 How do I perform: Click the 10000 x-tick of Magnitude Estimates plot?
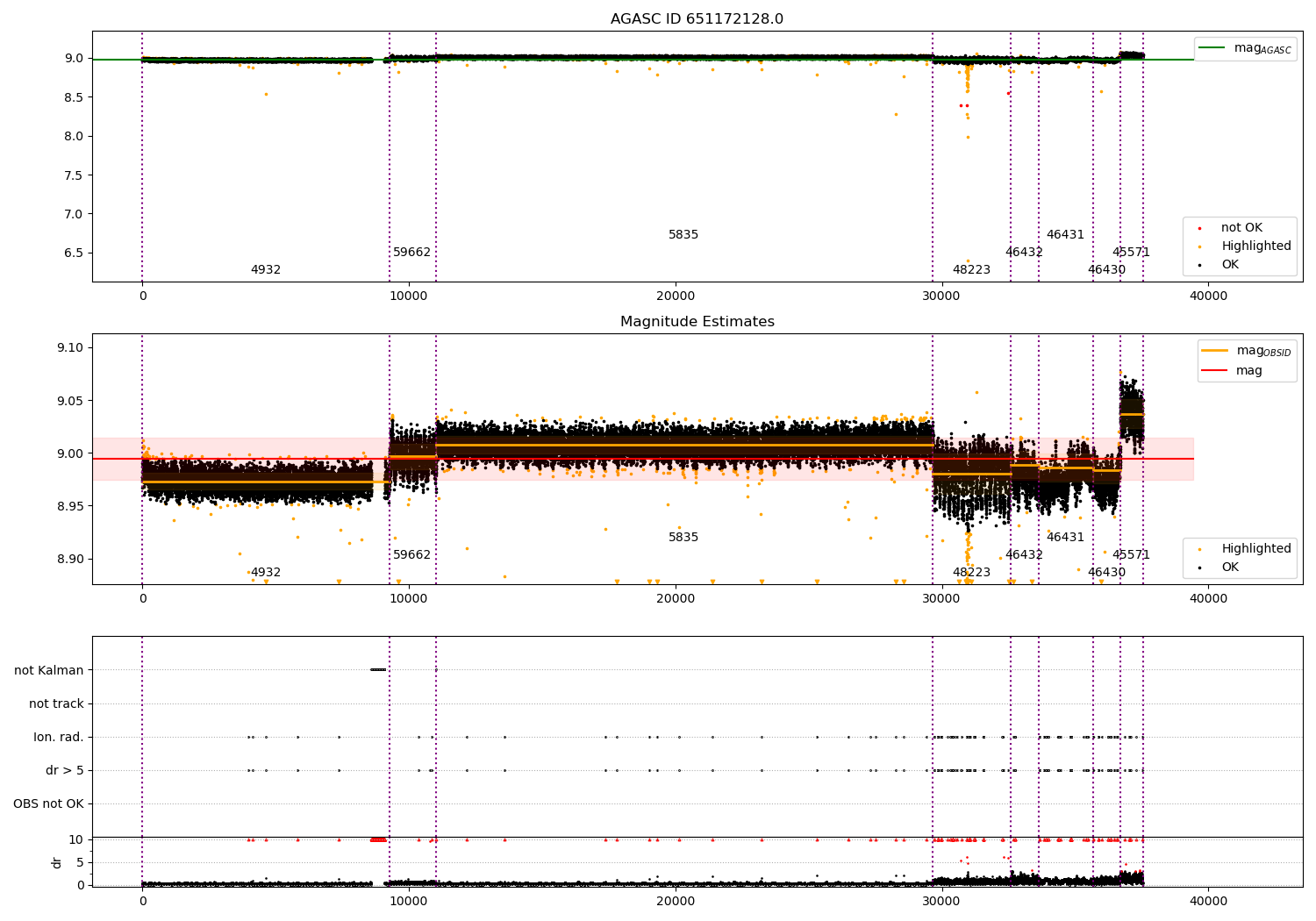(409, 599)
